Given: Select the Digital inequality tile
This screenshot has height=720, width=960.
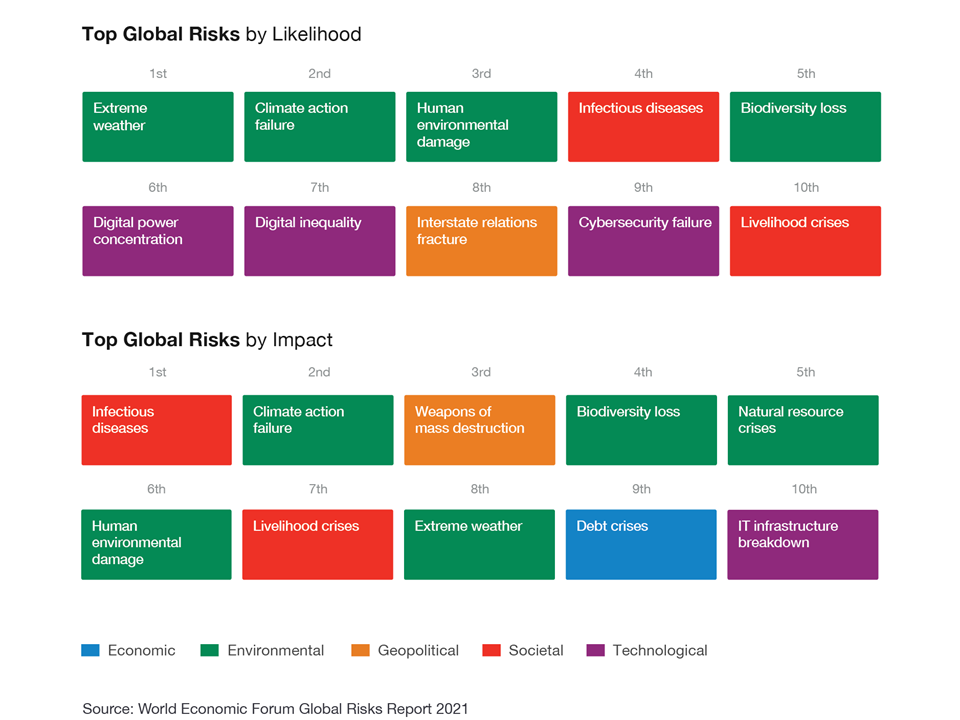Looking at the screenshot, I should (x=319, y=241).
